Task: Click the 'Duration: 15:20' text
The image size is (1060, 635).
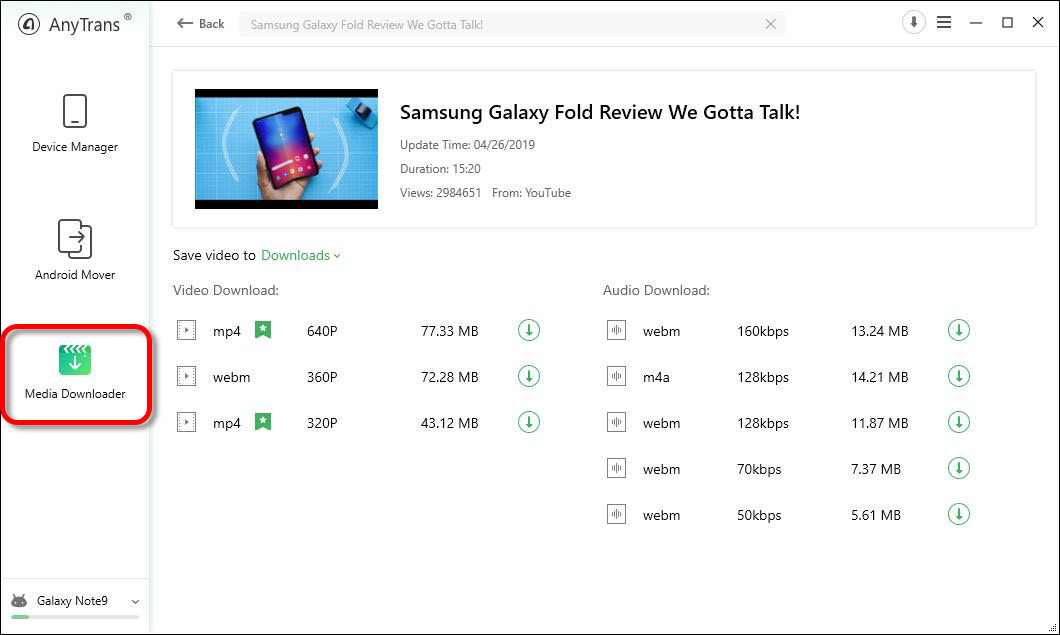Action: (440, 169)
